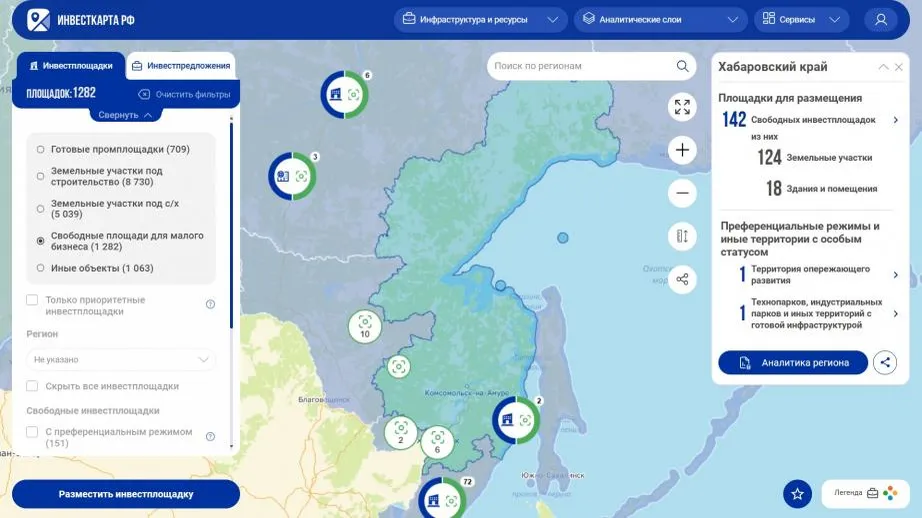Check Скрыть все инвестплощадки box
The image size is (922, 518).
point(33,386)
